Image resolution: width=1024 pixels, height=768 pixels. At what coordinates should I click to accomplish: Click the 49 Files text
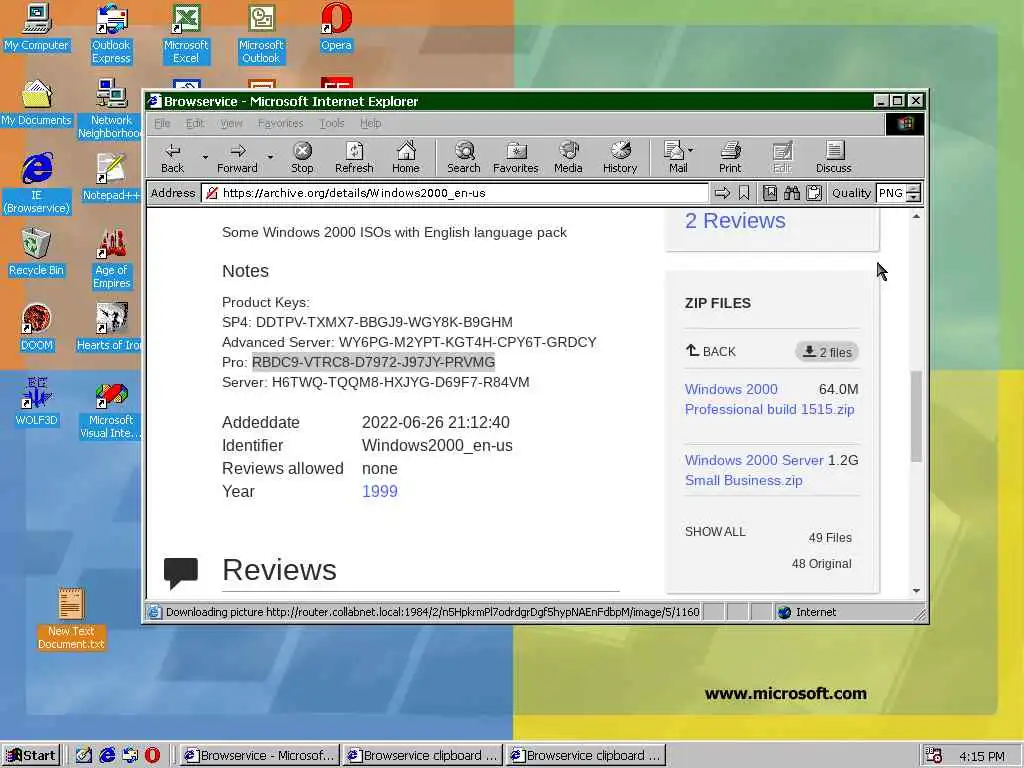pos(830,537)
